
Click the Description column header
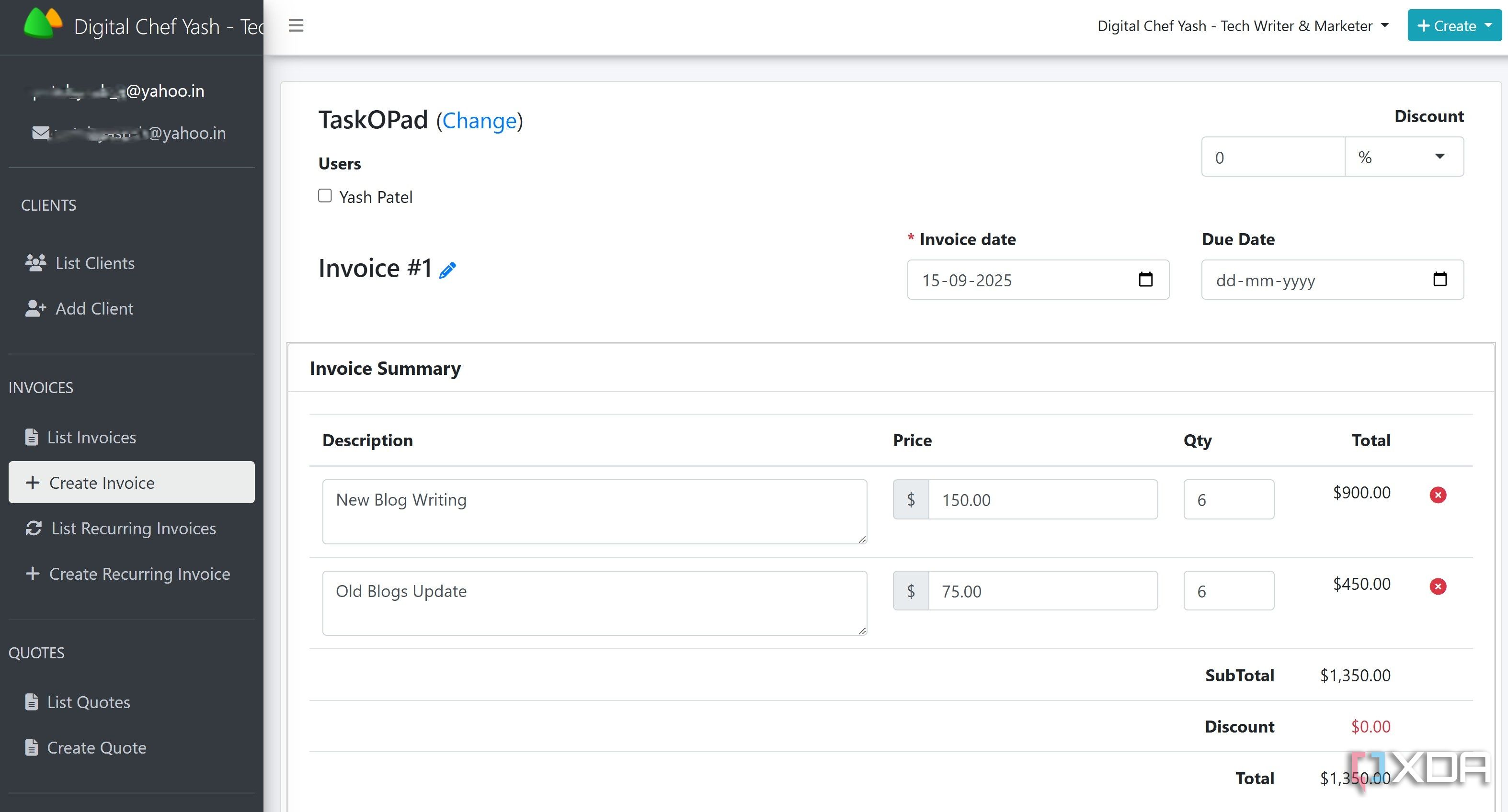(367, 440)
